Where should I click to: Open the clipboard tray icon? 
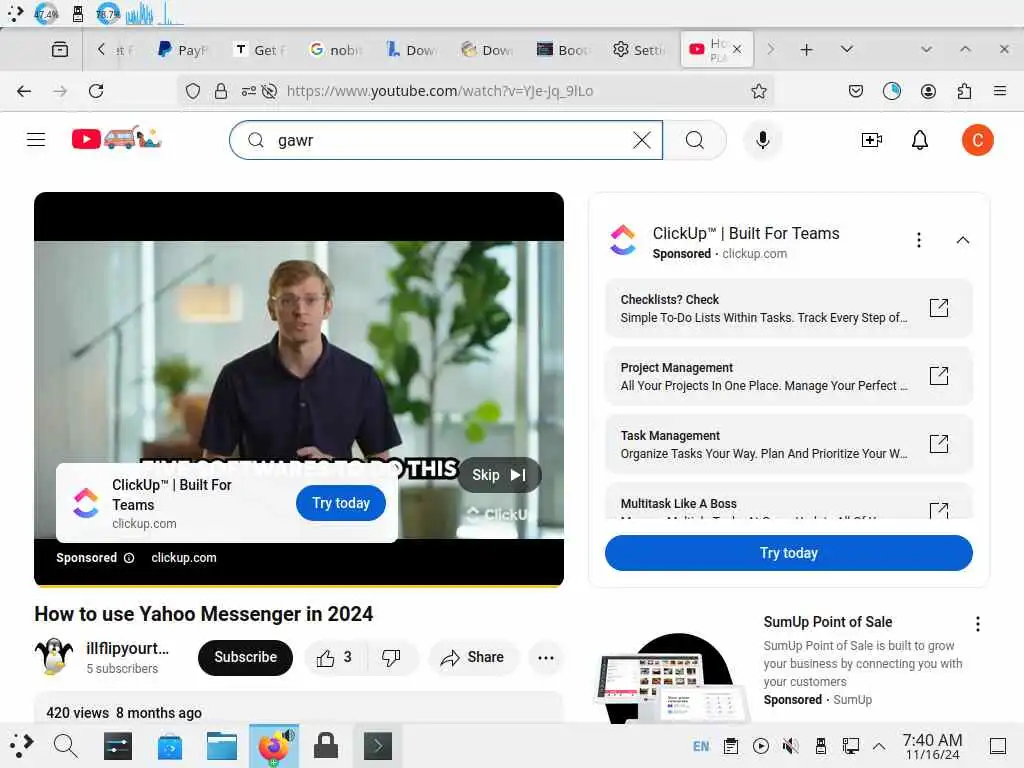click(731, 746)
